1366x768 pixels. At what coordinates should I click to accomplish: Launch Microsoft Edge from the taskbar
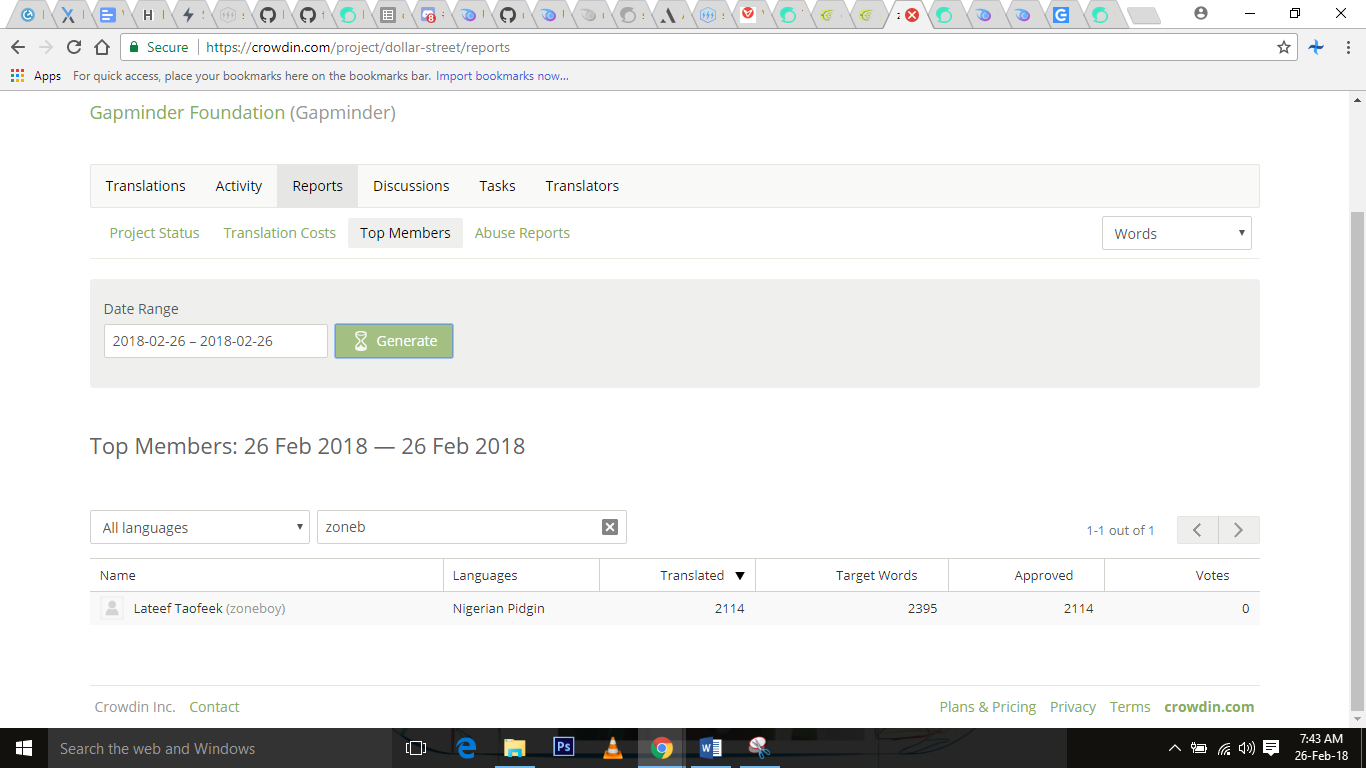coord(466,748)
